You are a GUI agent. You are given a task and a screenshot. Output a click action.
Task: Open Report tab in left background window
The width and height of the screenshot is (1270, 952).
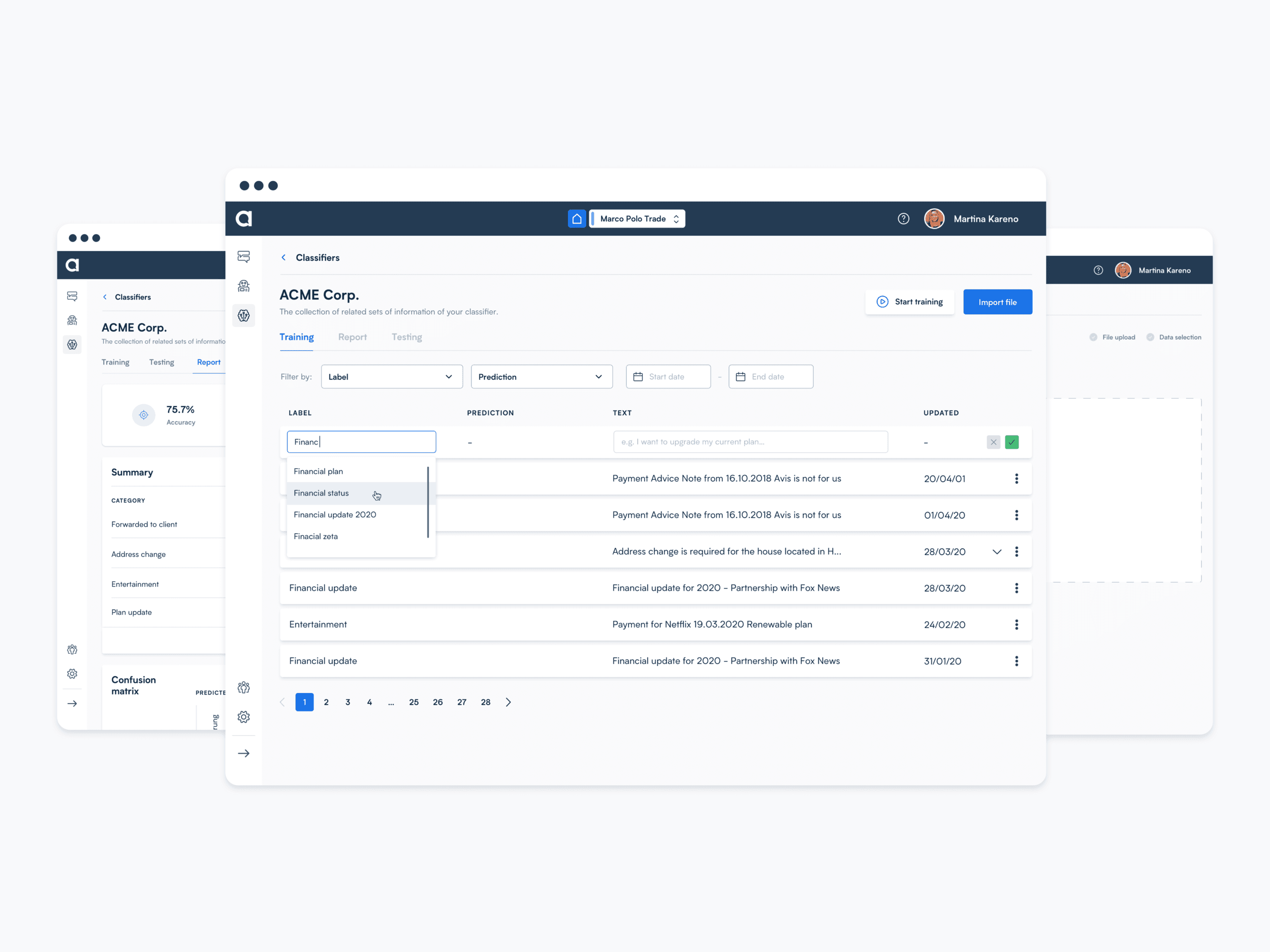tap(208, 362)
